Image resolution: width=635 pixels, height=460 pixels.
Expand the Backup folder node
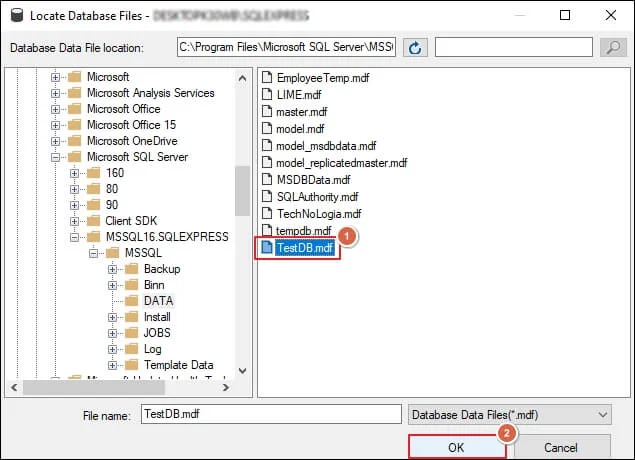pos(113,269)
